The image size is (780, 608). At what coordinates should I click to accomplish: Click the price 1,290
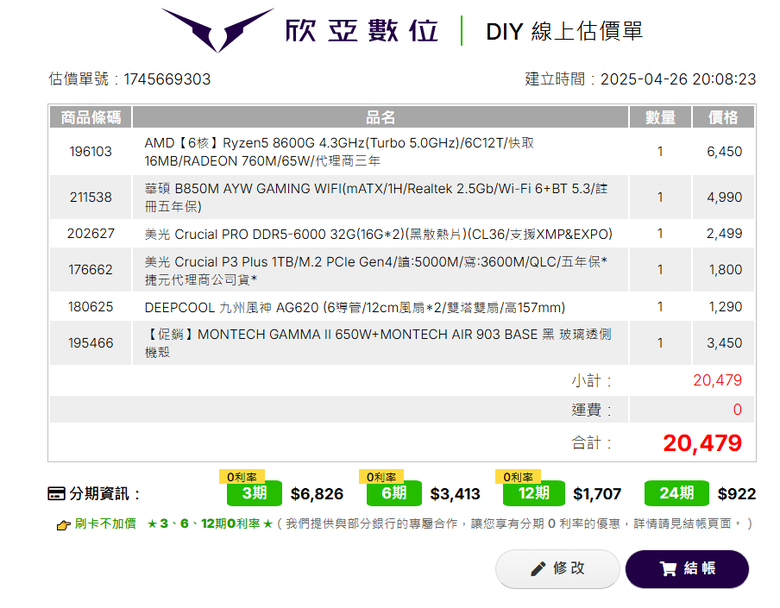click(x=725, y=306)
